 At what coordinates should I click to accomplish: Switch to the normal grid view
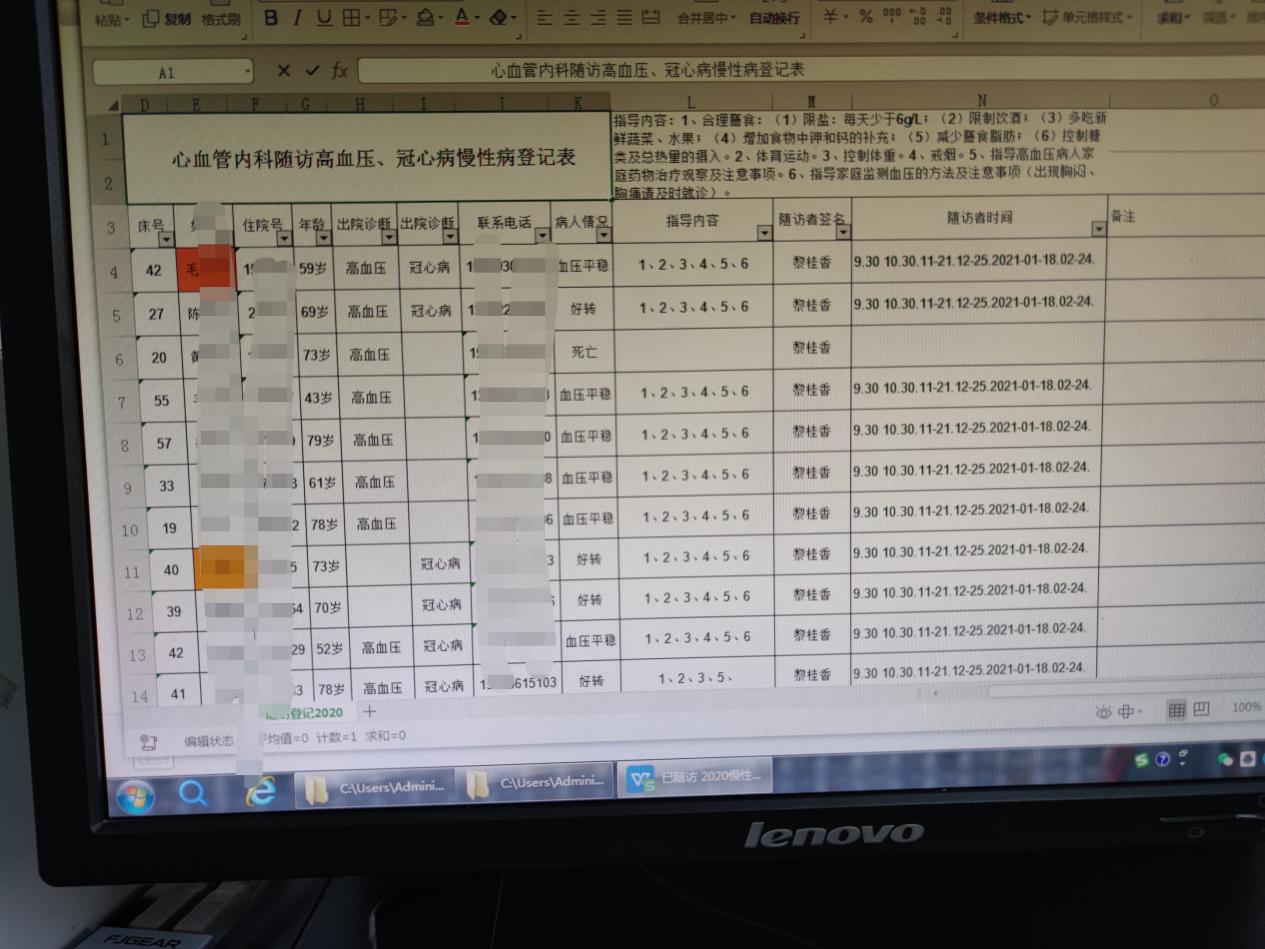tap(1176, 710)
